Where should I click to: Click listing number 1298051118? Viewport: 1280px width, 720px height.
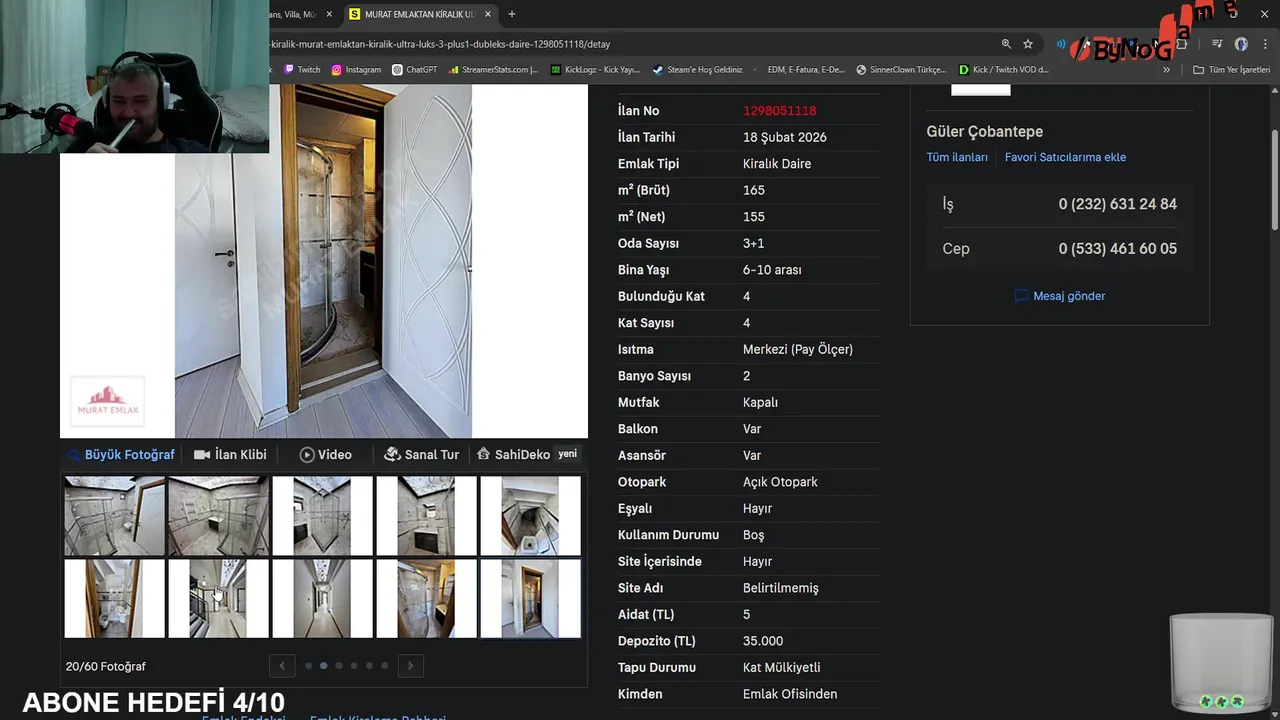pyautogui.click(x=779, y=111)
